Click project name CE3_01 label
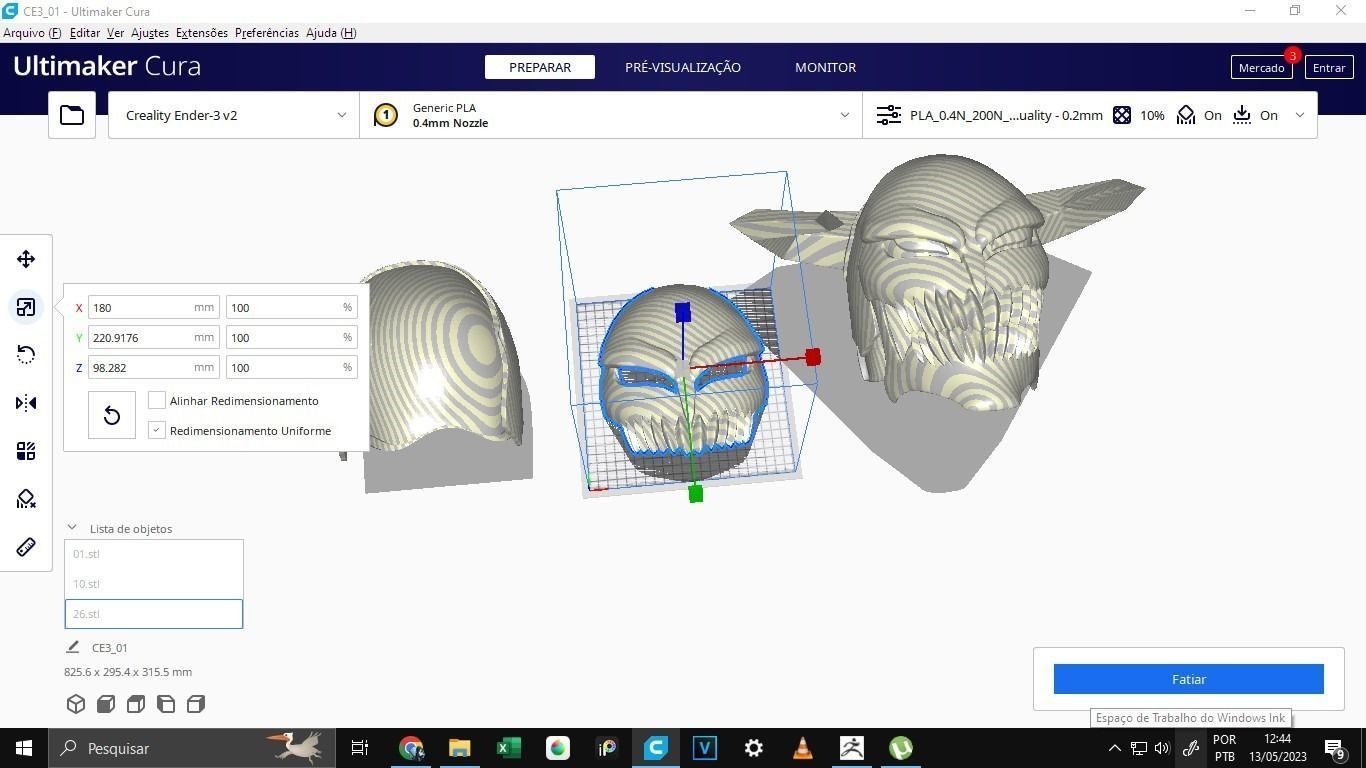1366x768 pixels. tap(110, 648)
